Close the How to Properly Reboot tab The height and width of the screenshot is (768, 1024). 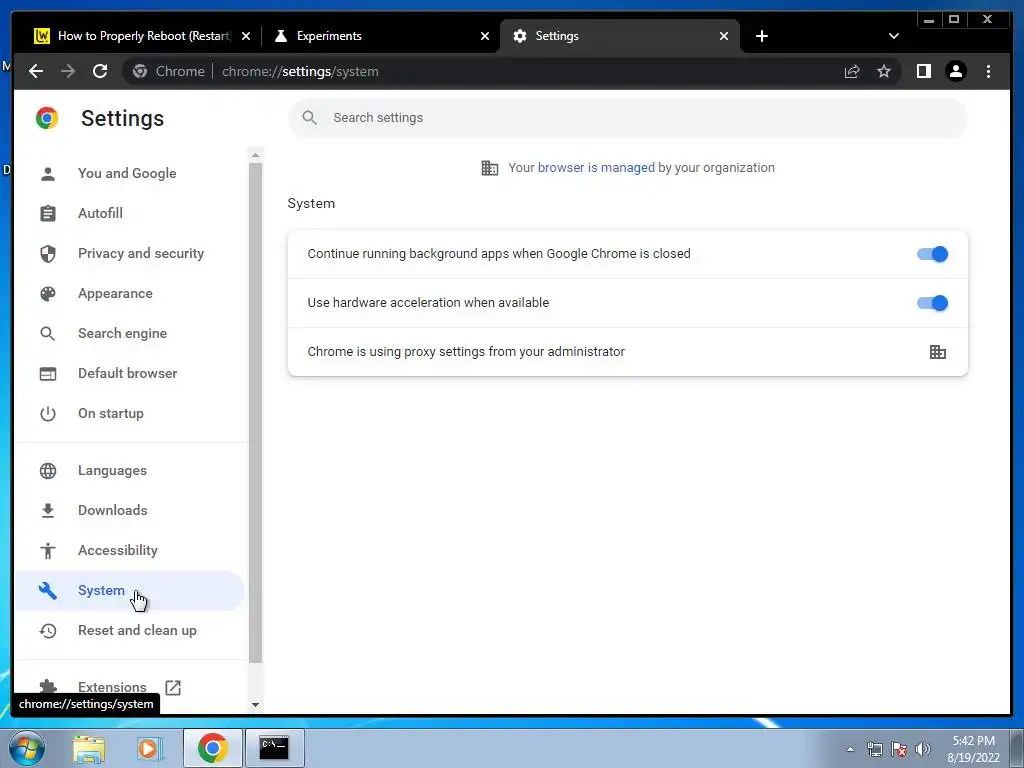click(x=246, y=36)
